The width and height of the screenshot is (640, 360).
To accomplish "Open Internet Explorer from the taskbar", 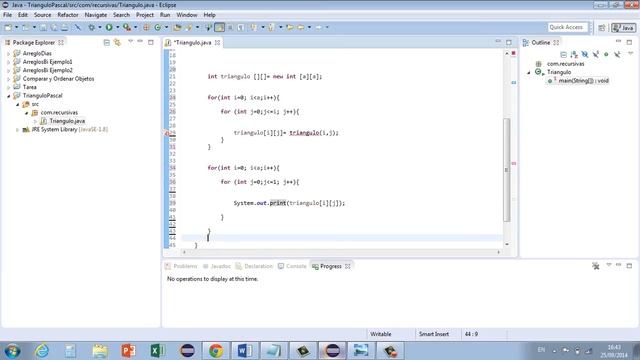I will point(42,351).
